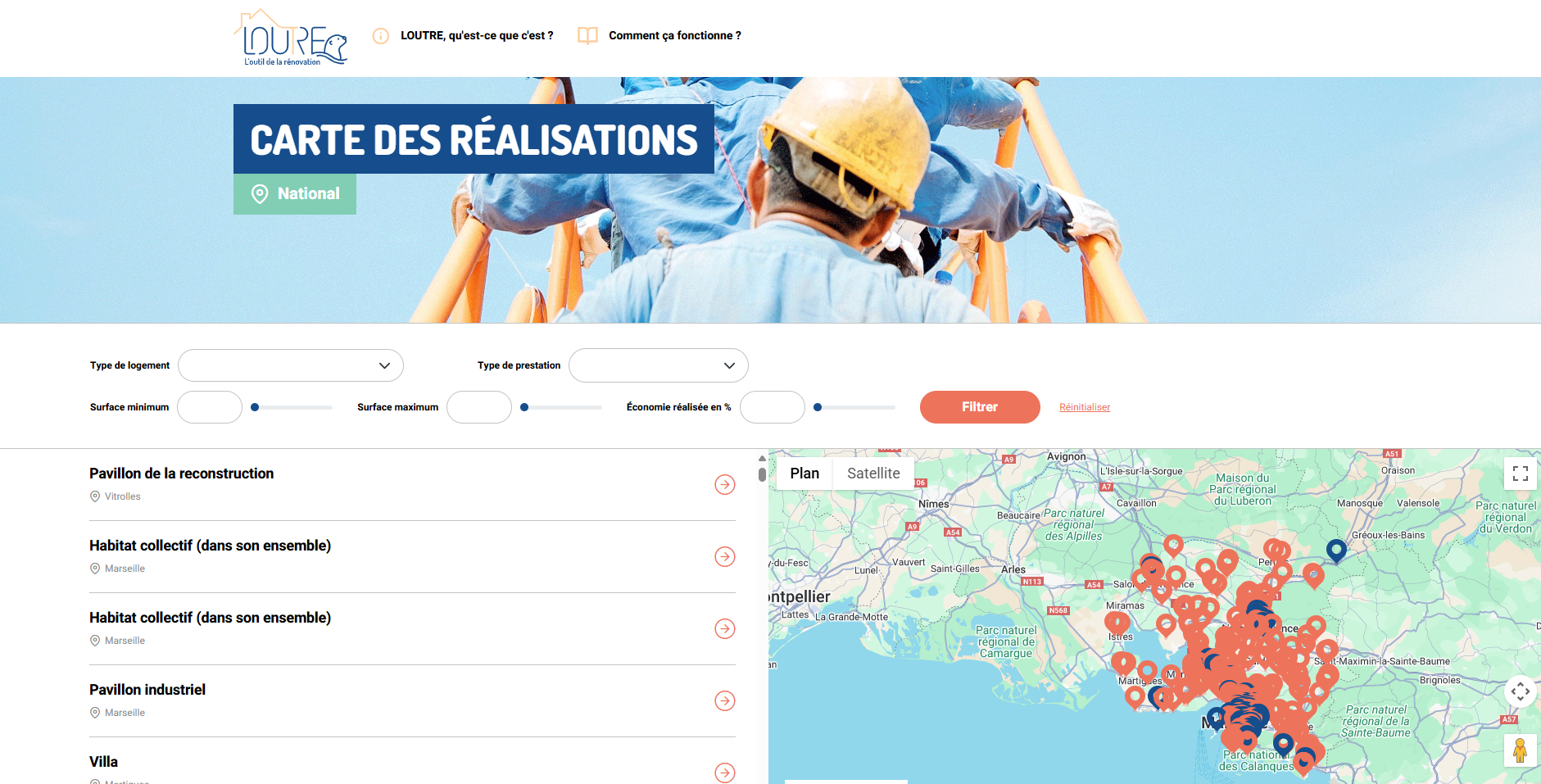Click the Surface maximum input field
The height and width of the screenshot is (784, 1541).
click(x=479, y=407)
